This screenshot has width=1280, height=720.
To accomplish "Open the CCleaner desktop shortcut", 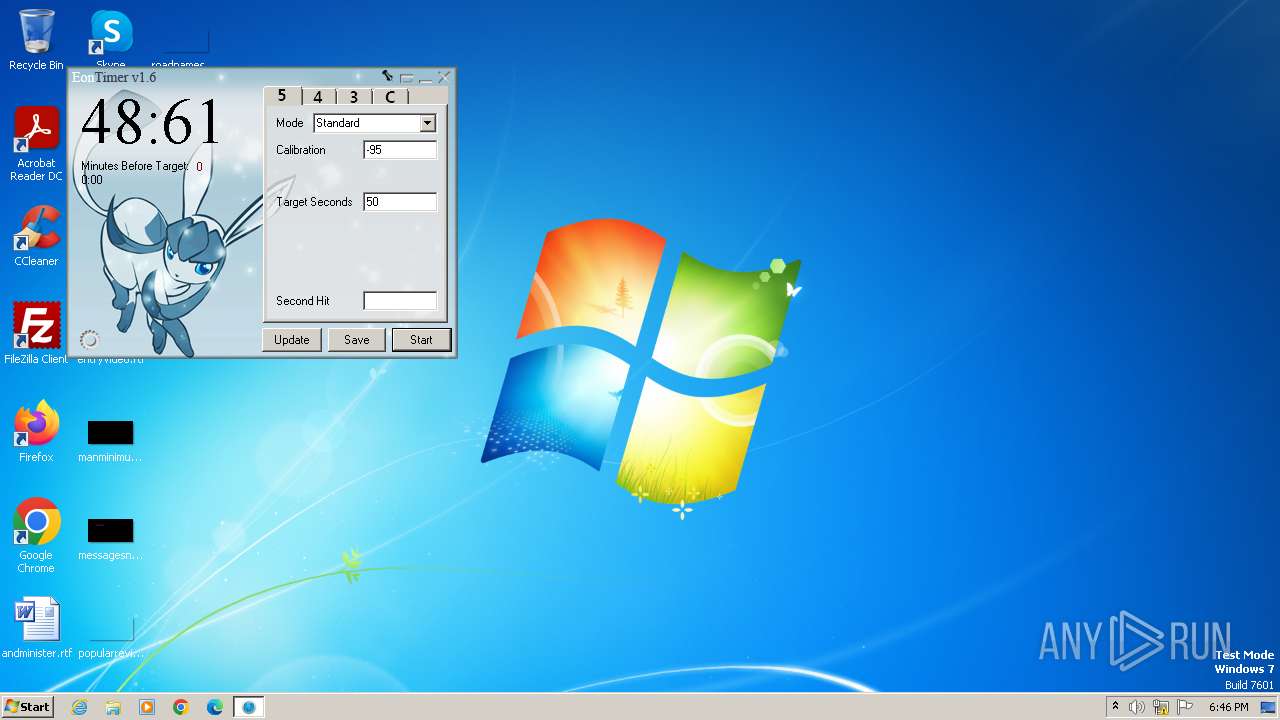I will point(36,236).
